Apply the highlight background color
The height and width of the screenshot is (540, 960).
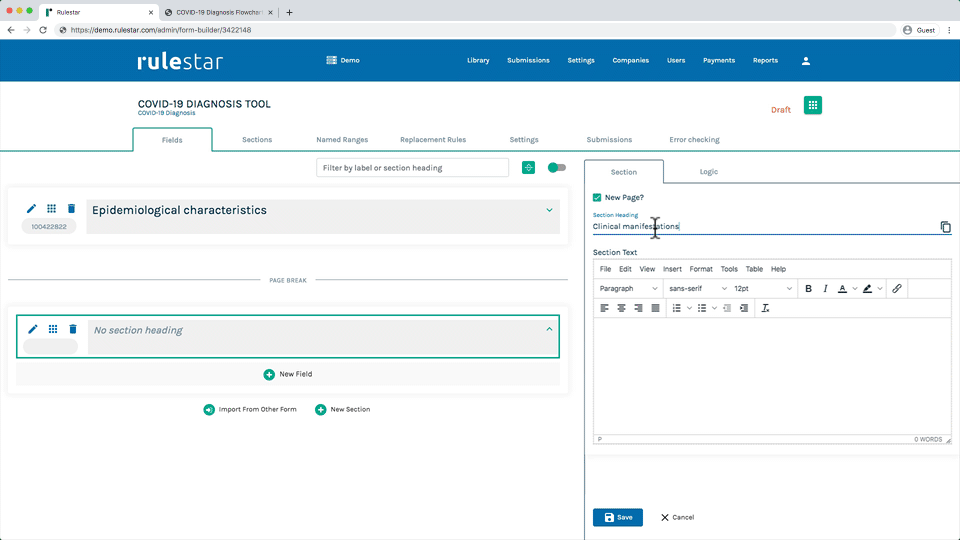tap(868, 288)
